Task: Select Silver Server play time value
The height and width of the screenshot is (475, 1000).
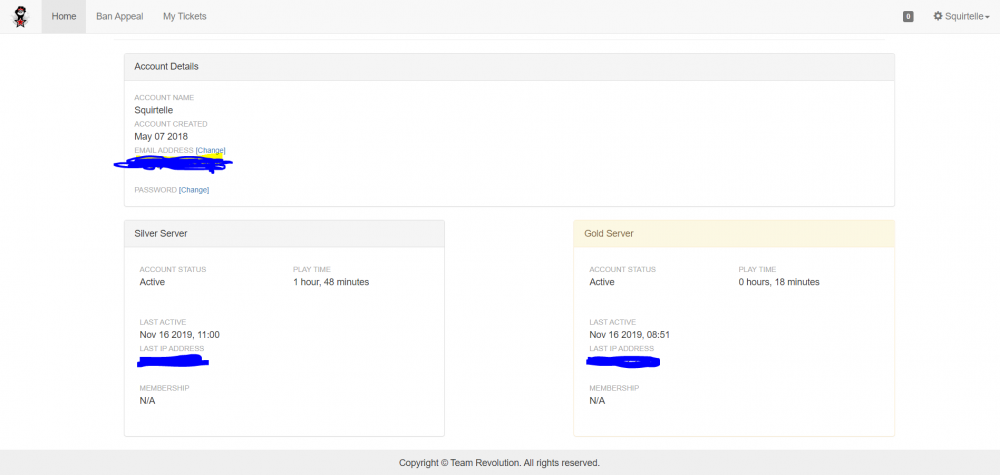Action: tap(331, 282)
